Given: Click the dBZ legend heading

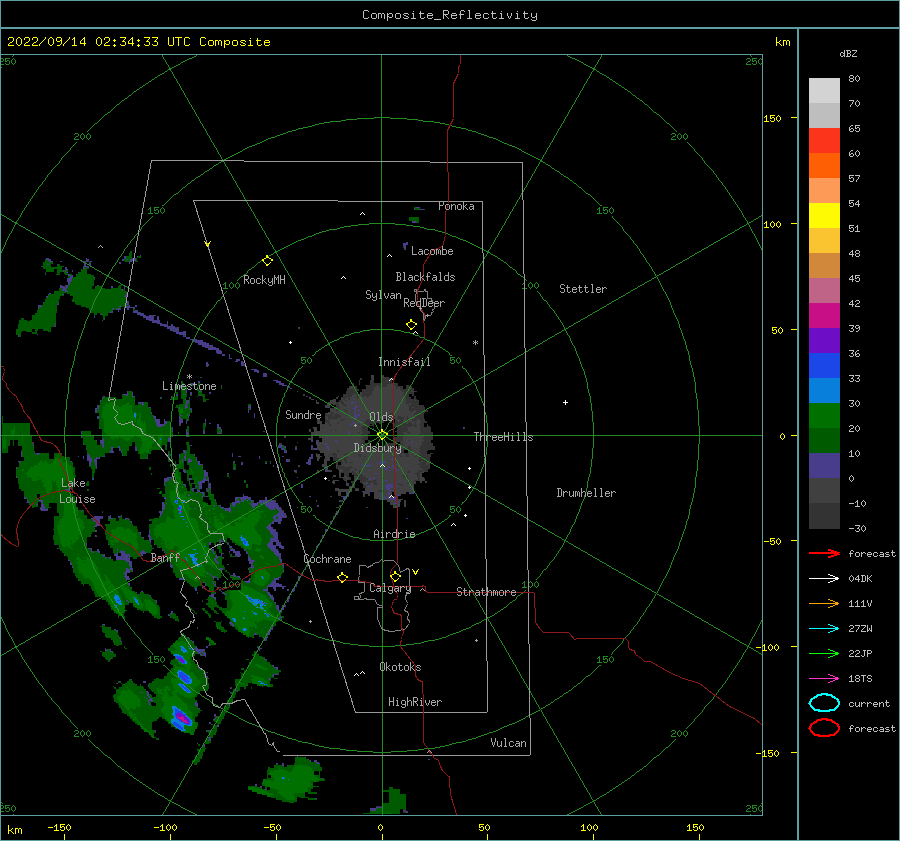Looking at the screenshot, I should (848, 53).
